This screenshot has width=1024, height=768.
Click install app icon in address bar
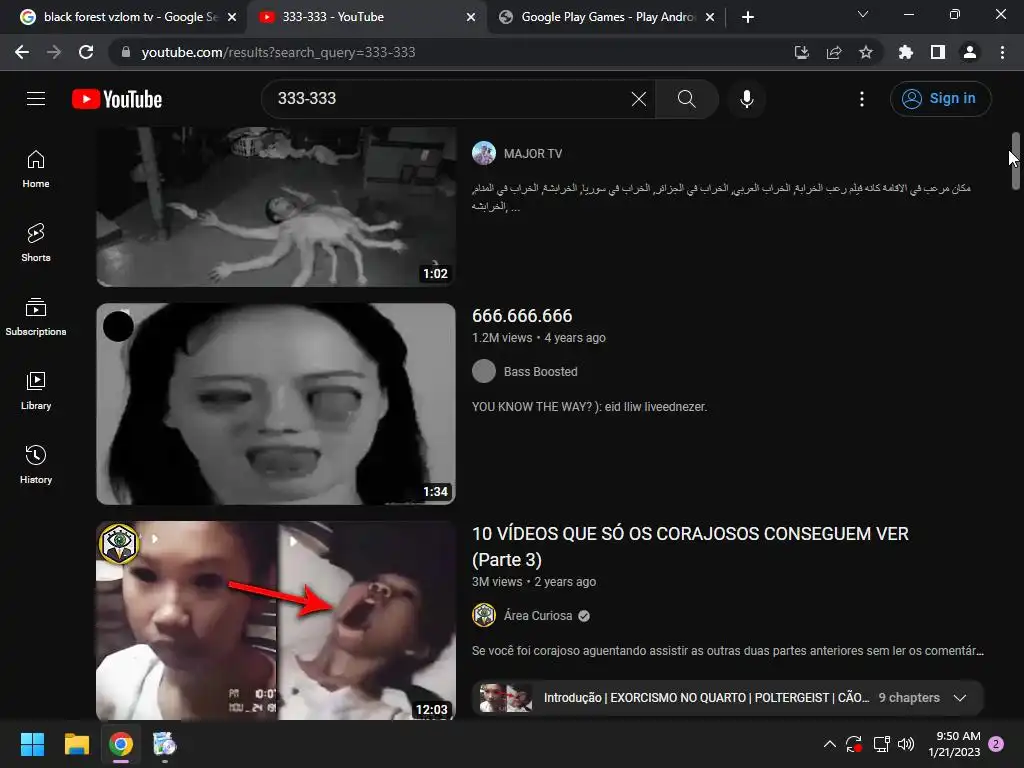[x=801, y=52]
